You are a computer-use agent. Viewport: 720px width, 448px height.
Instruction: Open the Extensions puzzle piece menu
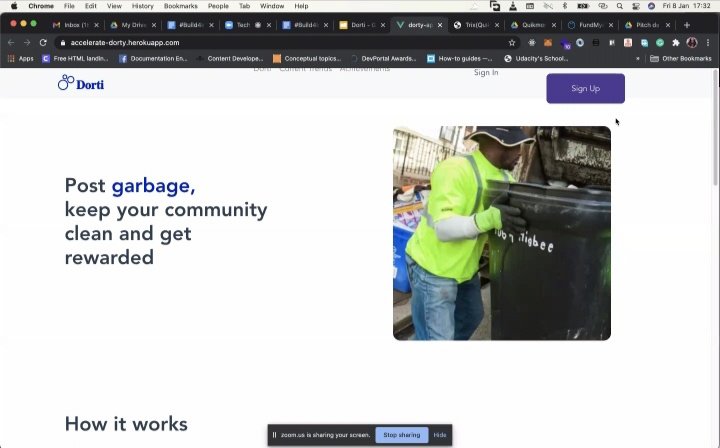point(675,43)
